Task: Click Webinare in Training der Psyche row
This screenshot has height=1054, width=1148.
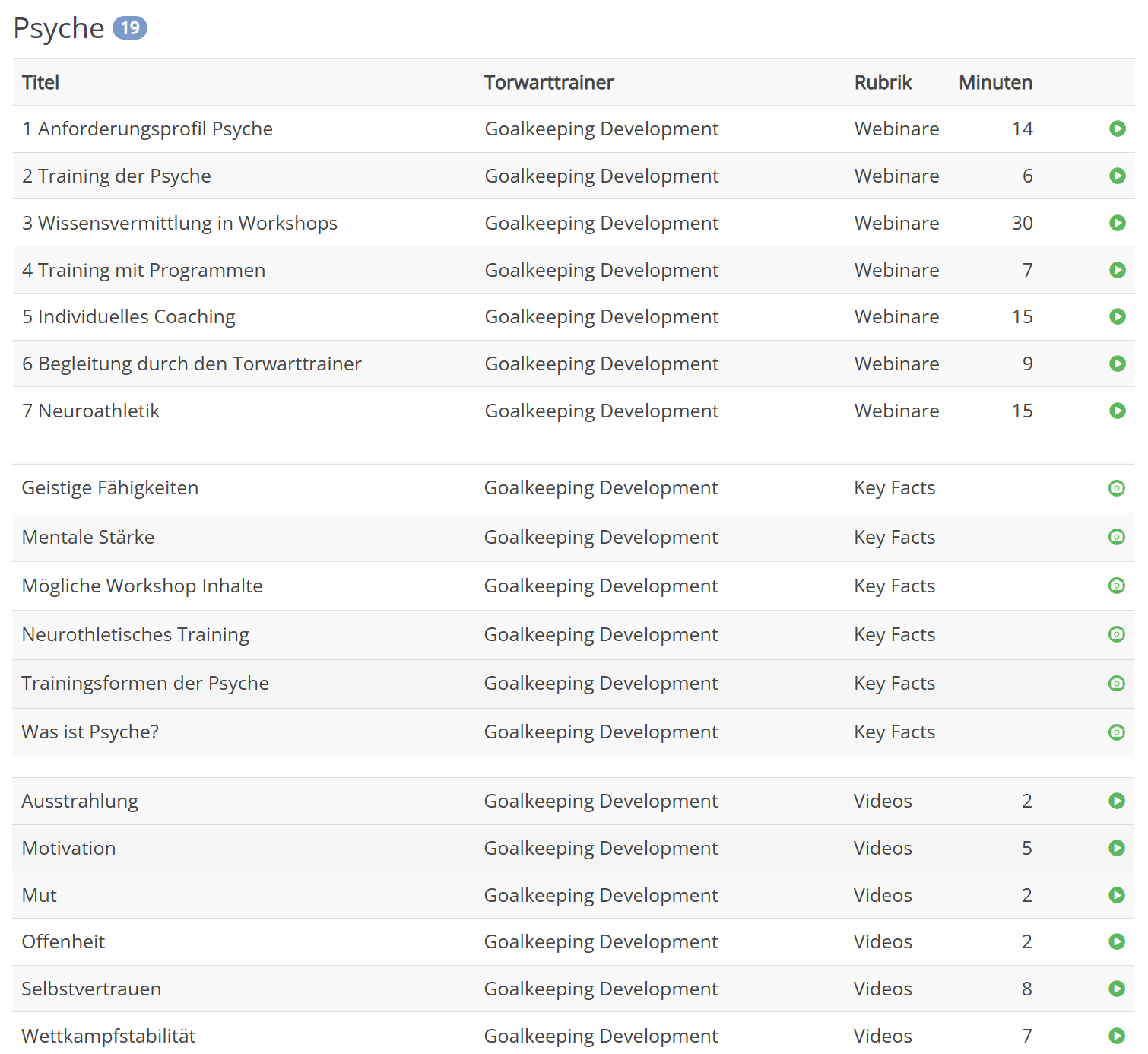Action: pyautogui.click(x=896, y=176)
